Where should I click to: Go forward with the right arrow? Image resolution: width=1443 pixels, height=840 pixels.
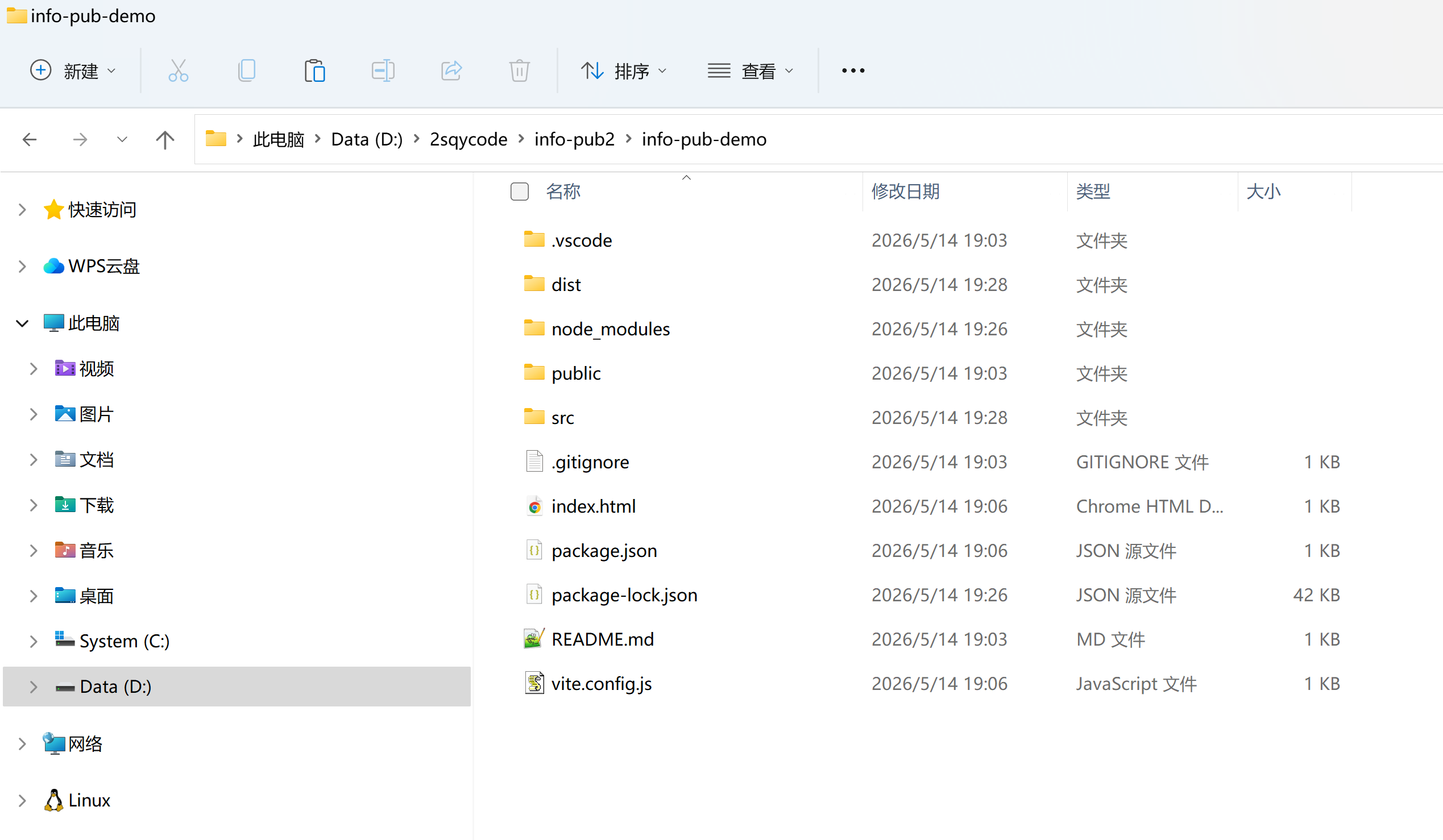tap(80, 139)
